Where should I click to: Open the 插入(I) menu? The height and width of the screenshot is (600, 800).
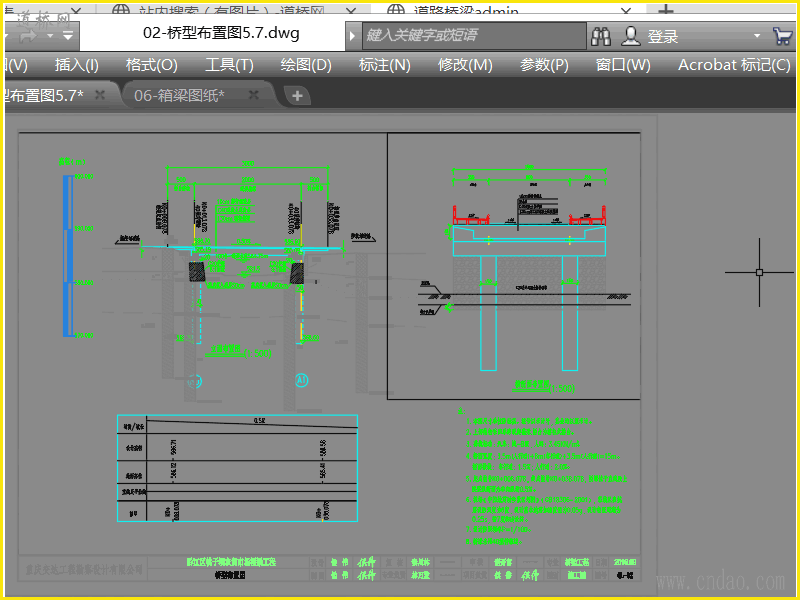77,65
